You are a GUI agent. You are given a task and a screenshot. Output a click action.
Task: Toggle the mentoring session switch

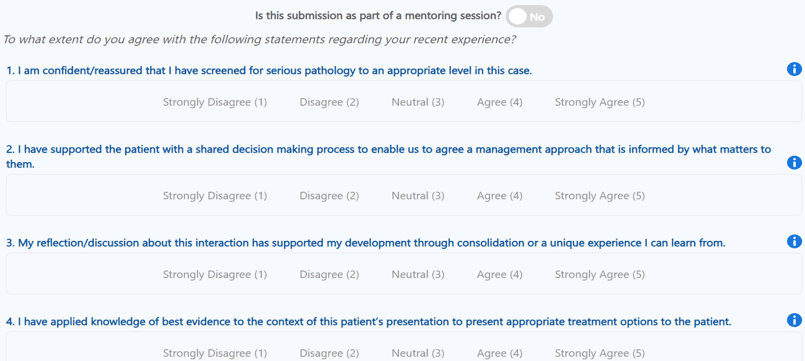click(529, 16)
